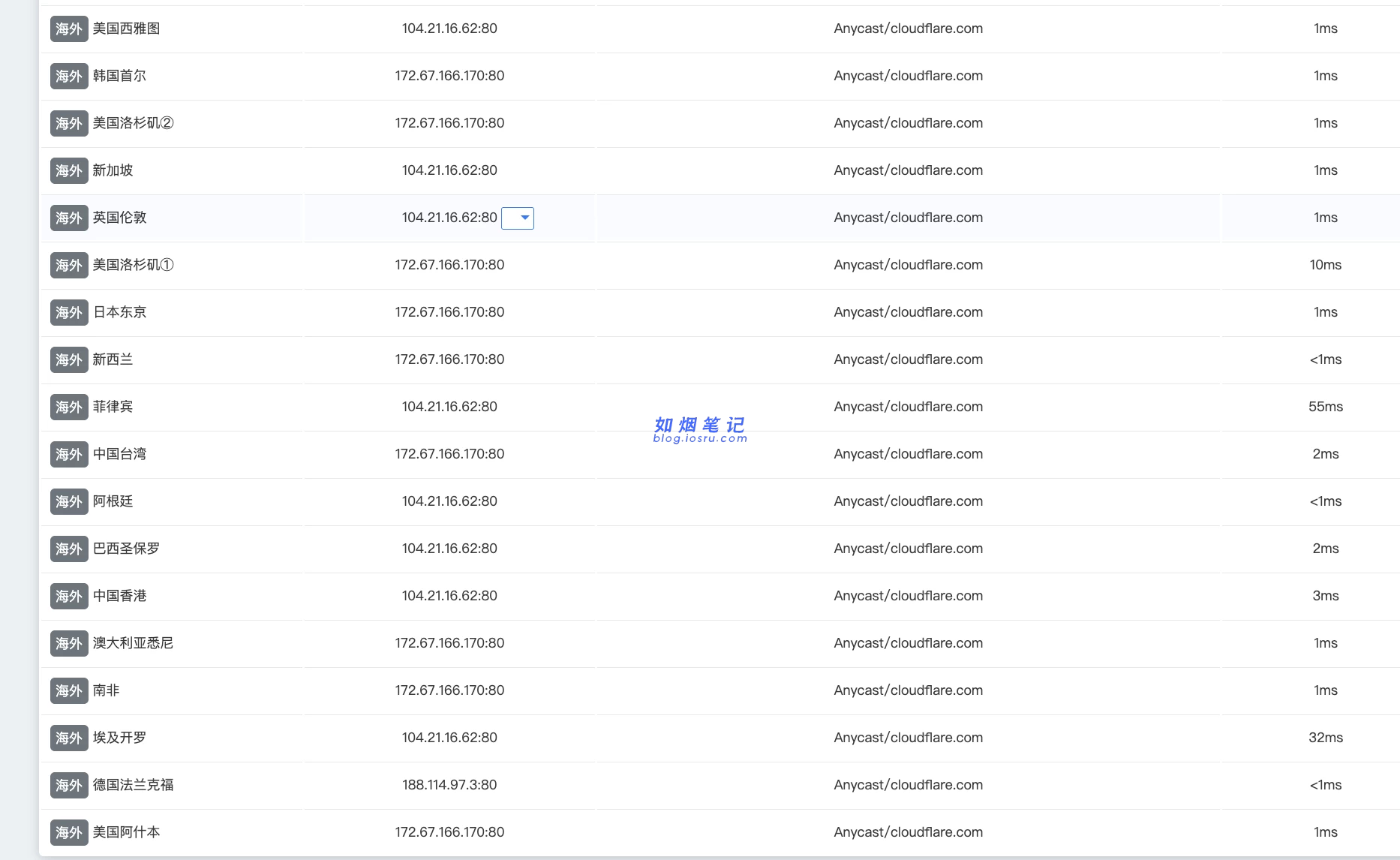The image size is (1400, 860).
Task: Click the 海外 badge in the 日本东京 row
Action: pos(69,313)
